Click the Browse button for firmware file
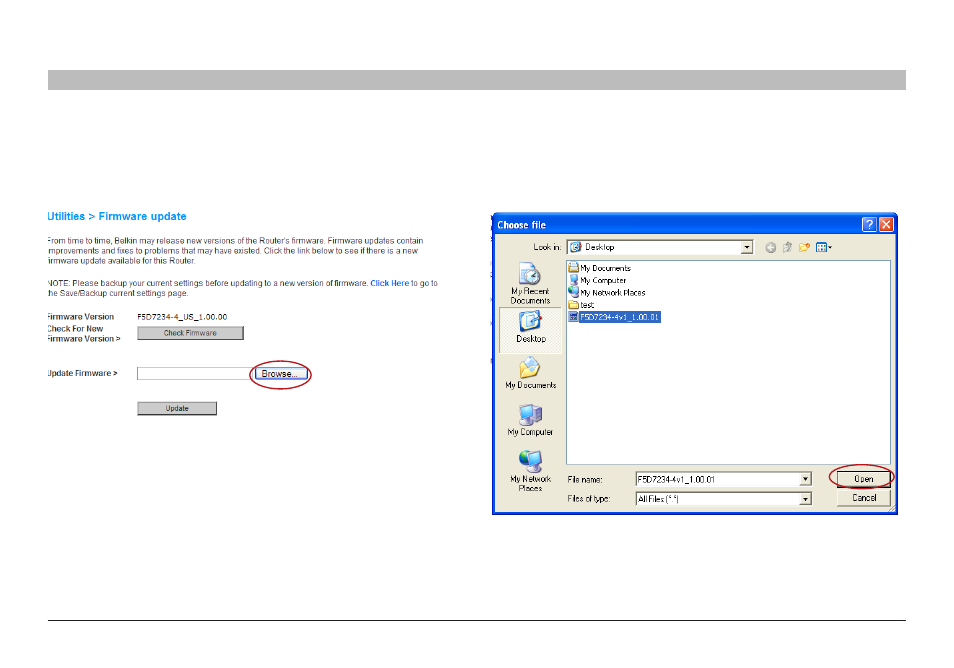 click(x=280, y=374)
